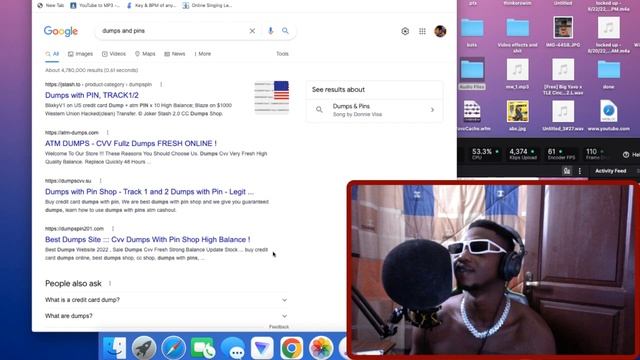Open the More search filters dropdown
This screenshot has width=640, height=360.
202,54
